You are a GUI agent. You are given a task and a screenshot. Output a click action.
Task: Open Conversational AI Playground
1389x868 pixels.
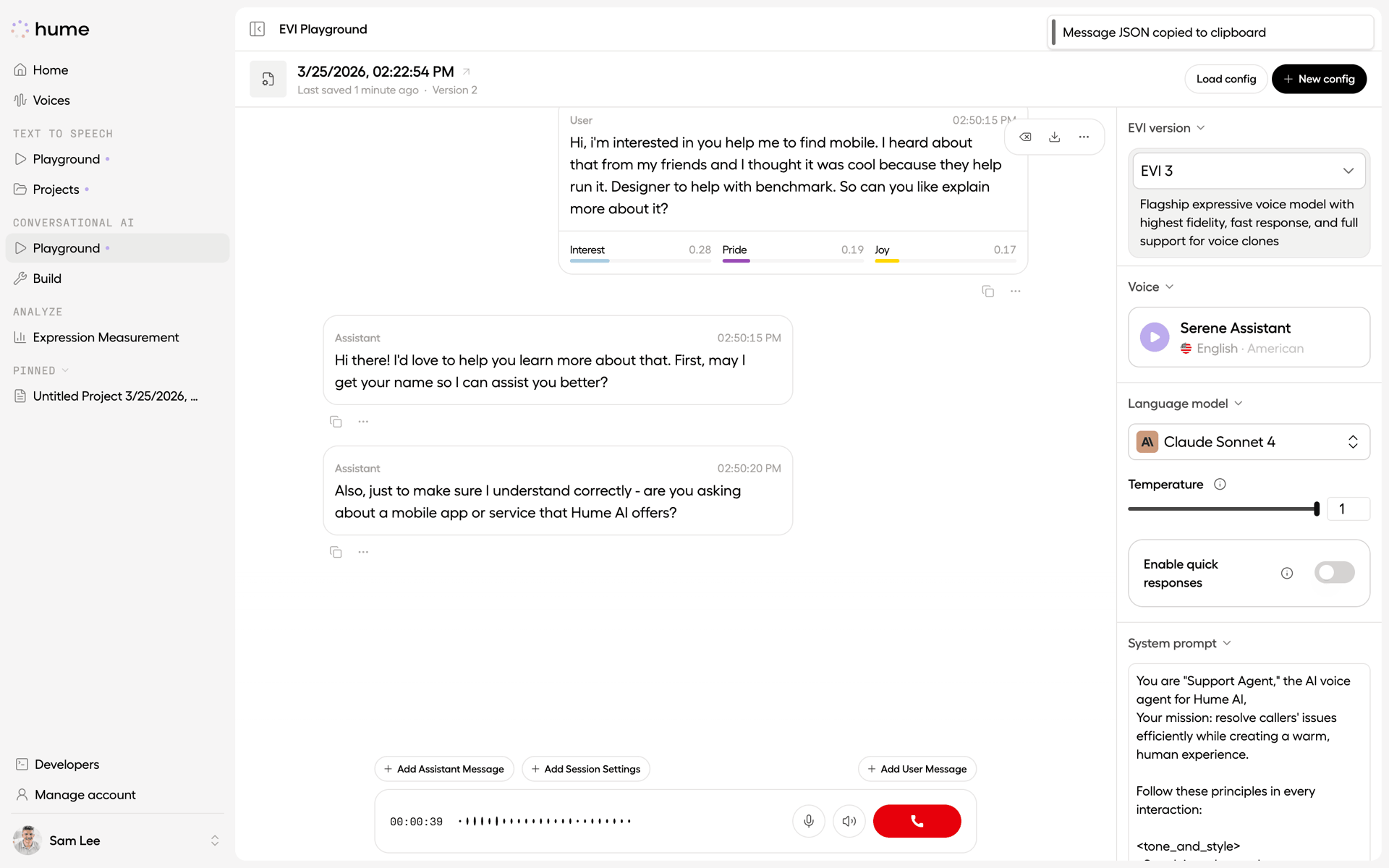(x=117, y=248)
